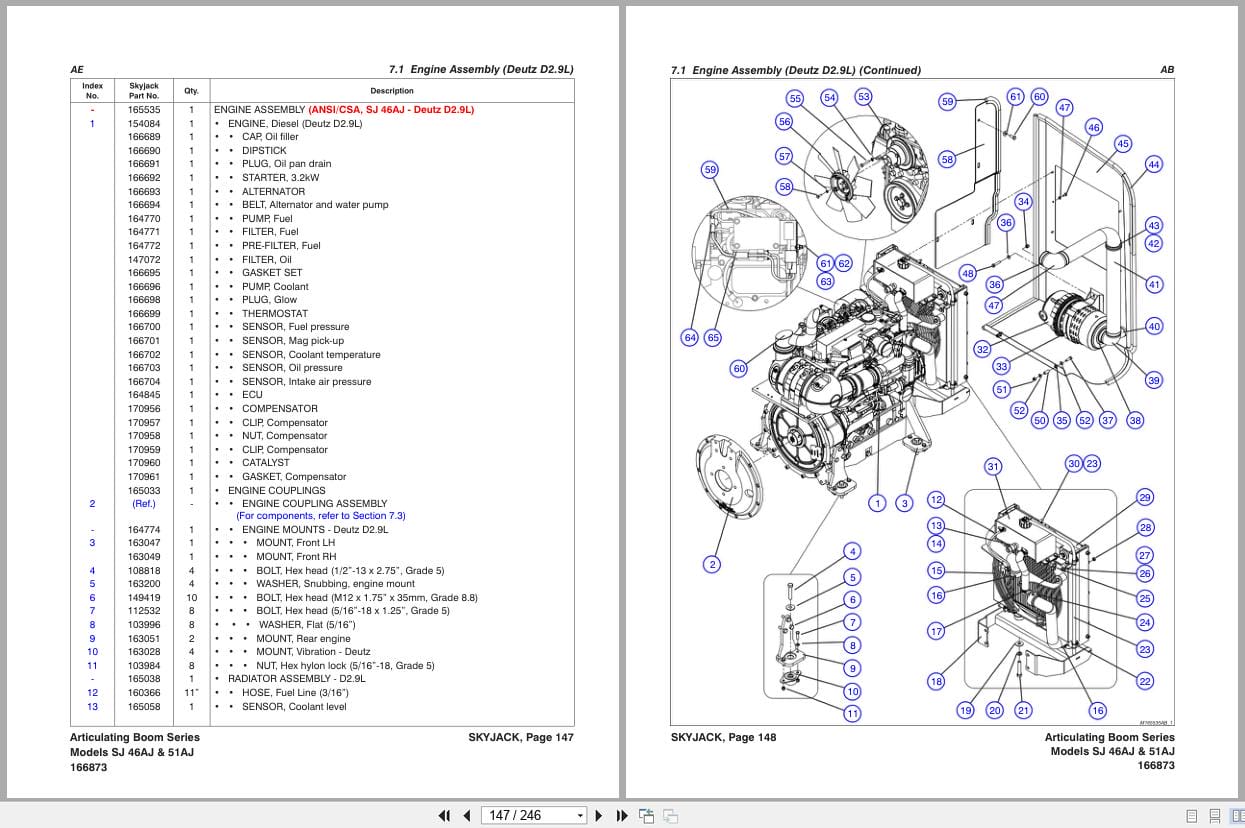
Task: Skip to the last page
Action: point(621,816)
